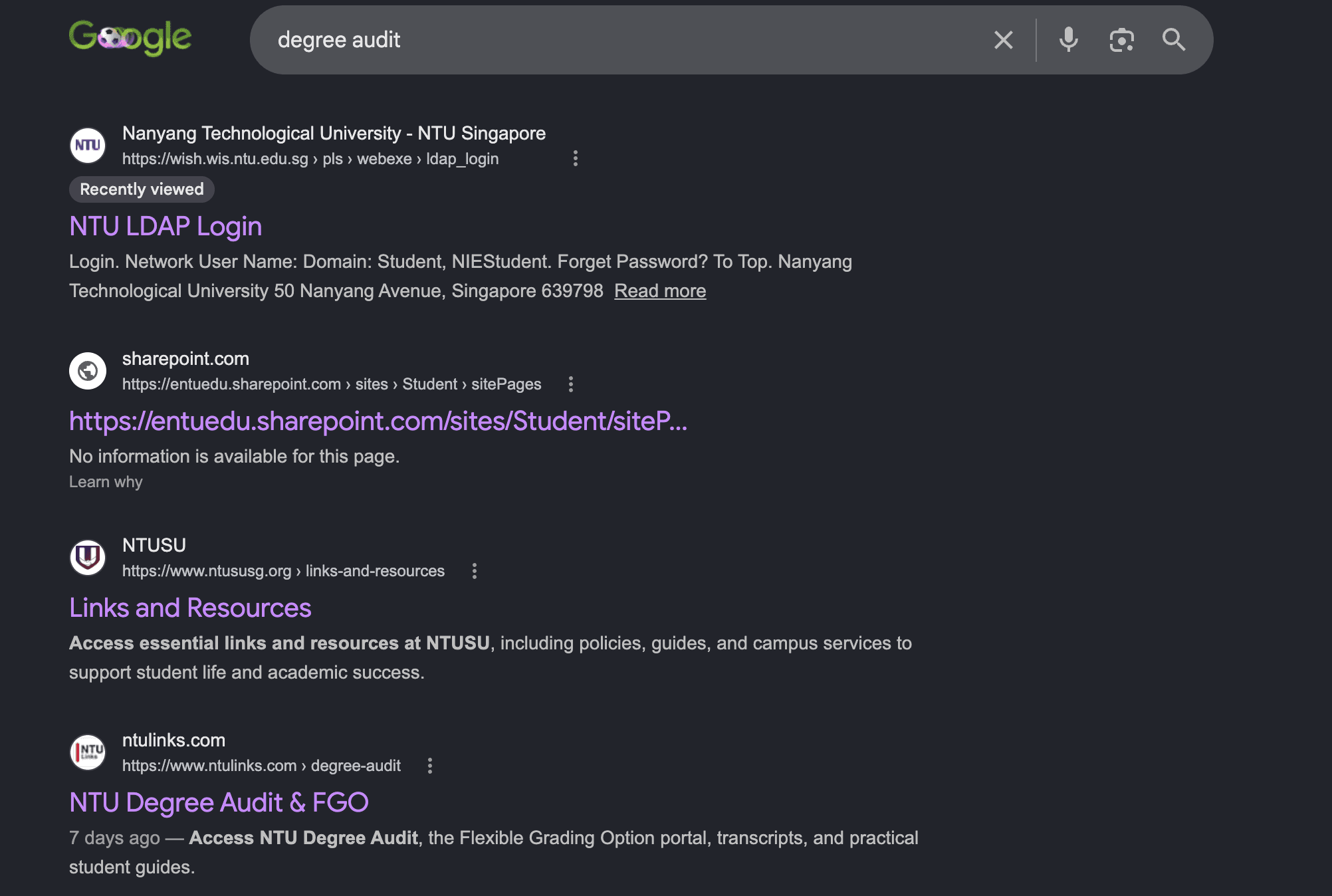
Task: Open NTU Degree Audit & FGO result
Action: pyautogui.click(x=219, y=803)
